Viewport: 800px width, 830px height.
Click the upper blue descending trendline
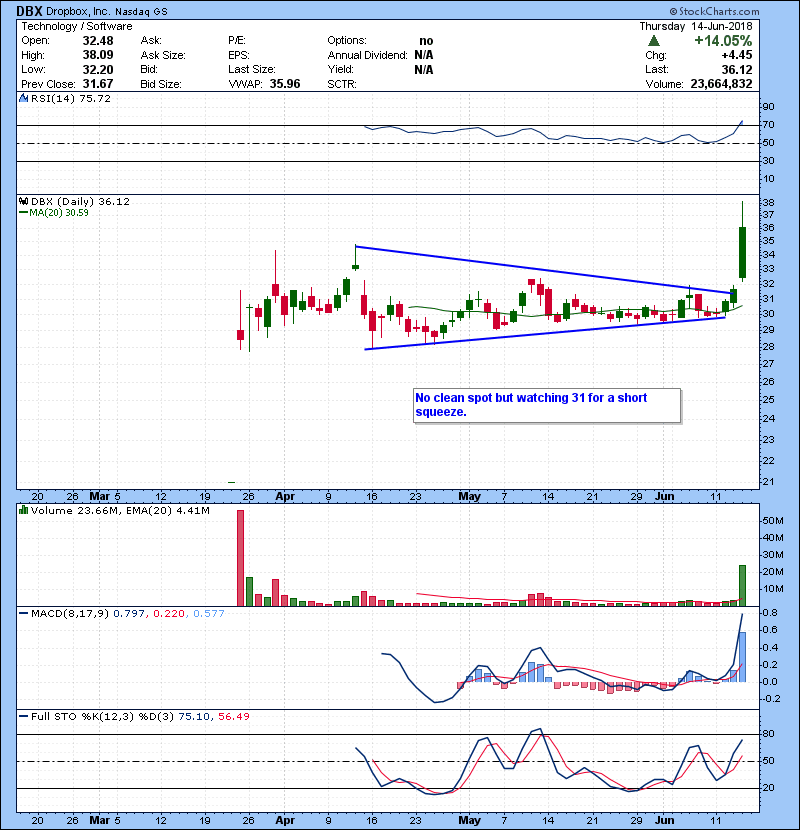[543, 269]
